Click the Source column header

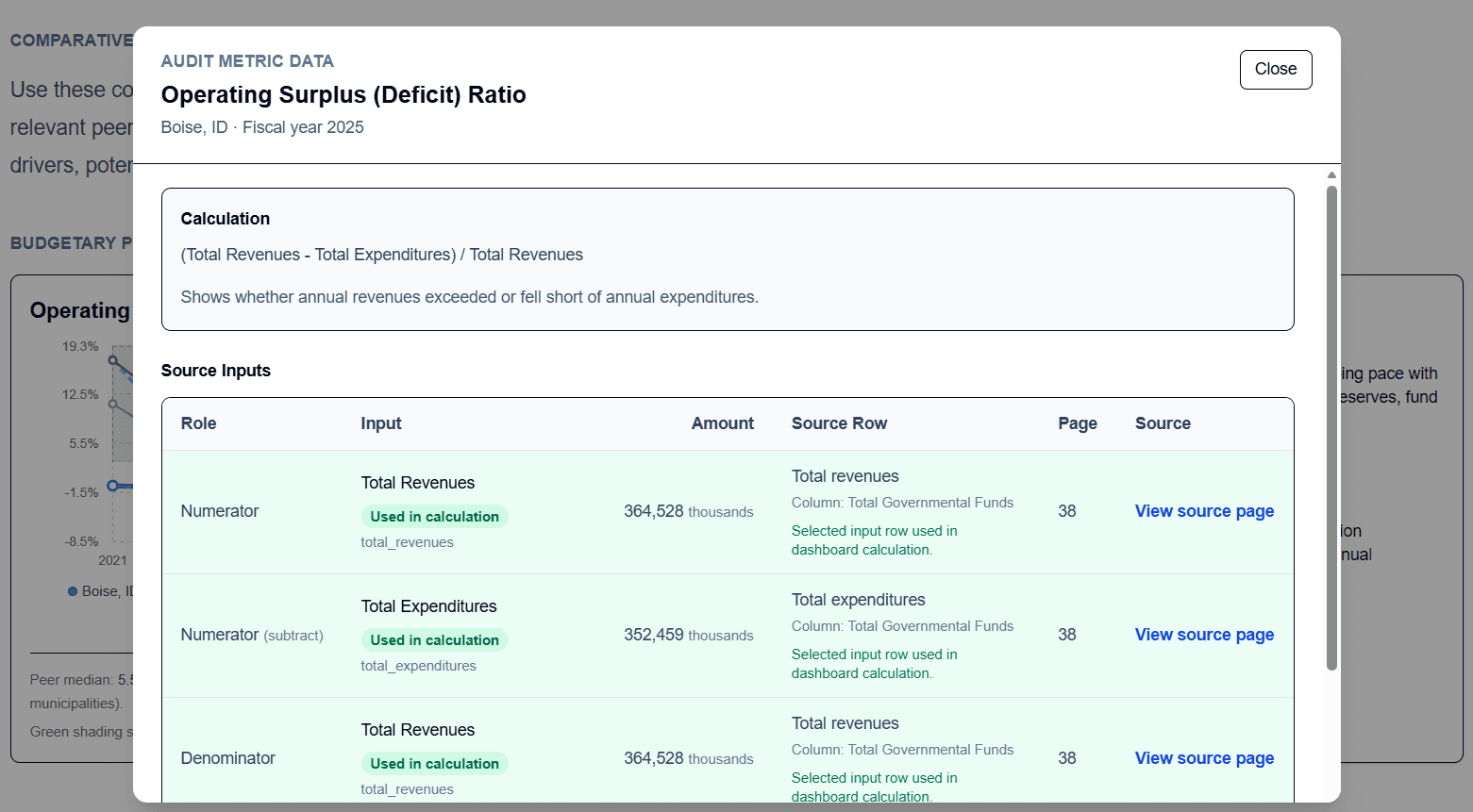[x=1163, y=423]
